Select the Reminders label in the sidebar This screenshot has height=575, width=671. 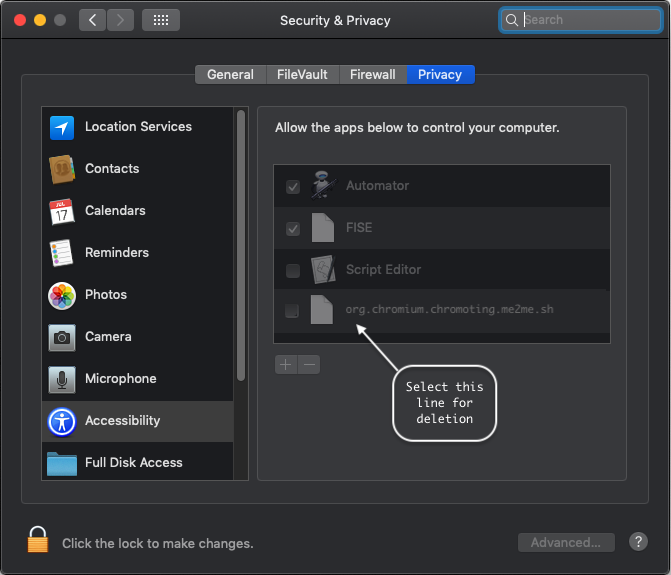tap(117, 252)
